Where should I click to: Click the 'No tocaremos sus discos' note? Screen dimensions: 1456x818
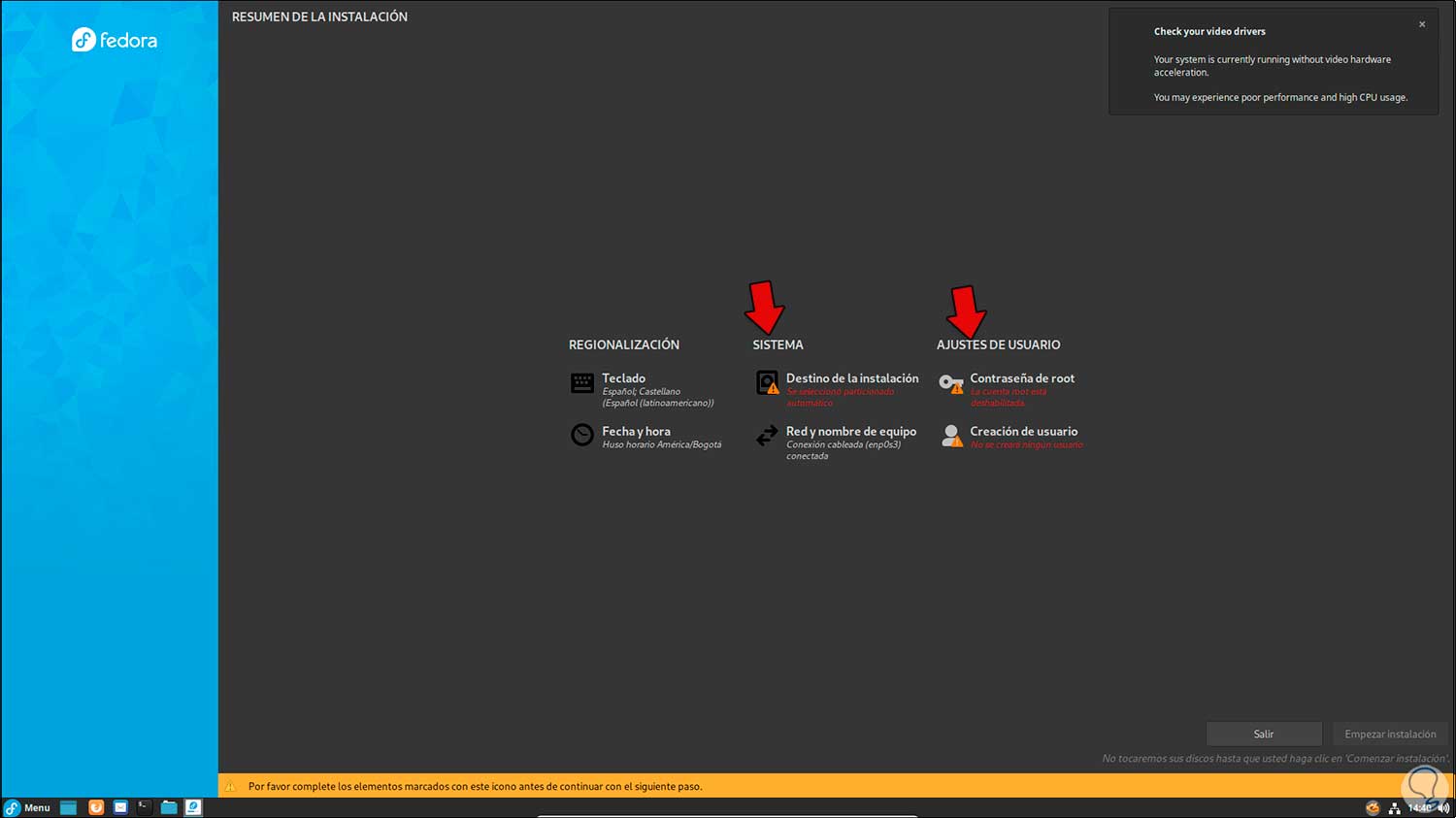pyautogui.click(x=1275, y=759)
